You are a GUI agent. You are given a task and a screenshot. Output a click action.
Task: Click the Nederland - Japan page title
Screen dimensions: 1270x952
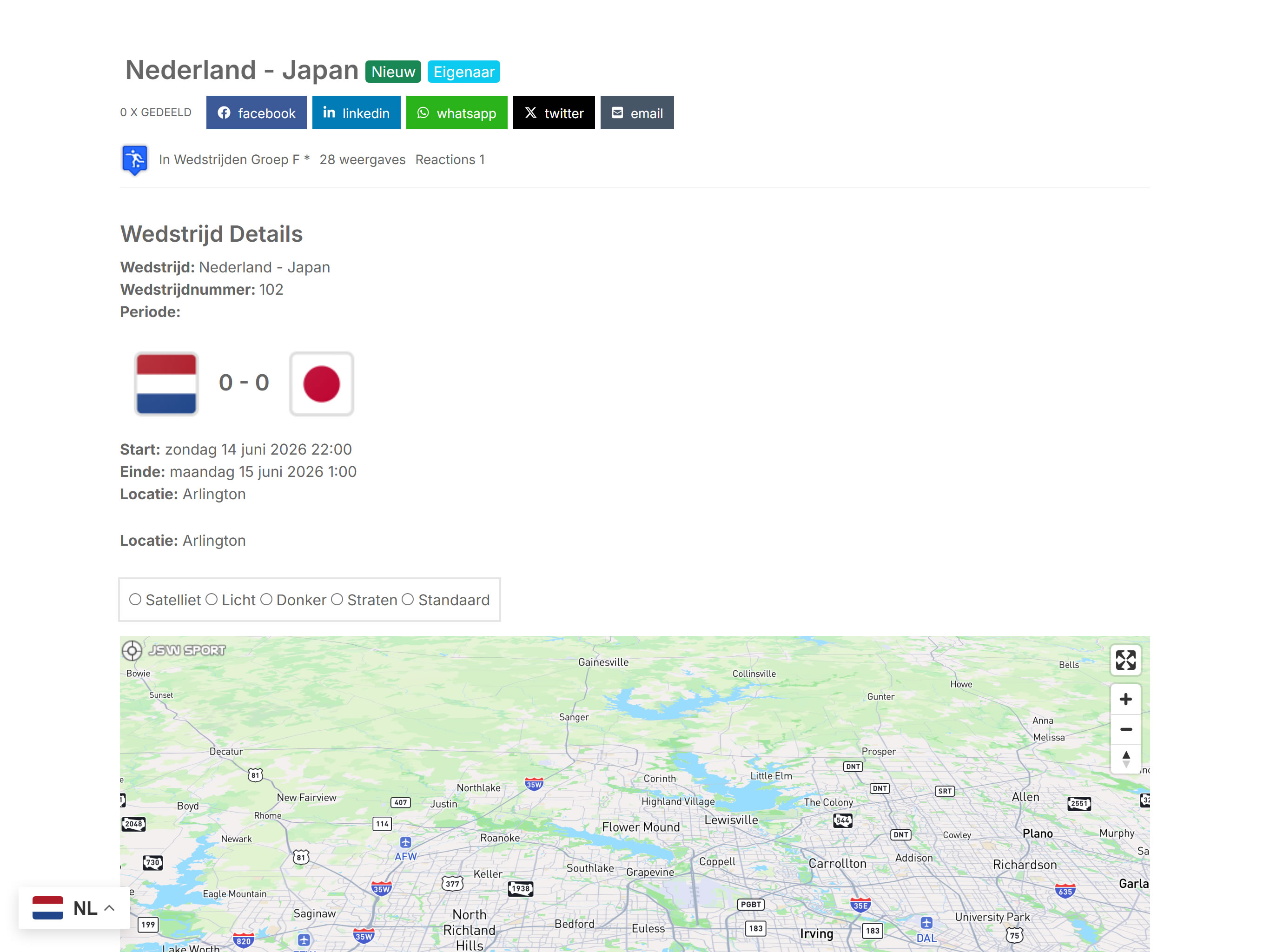click(242, 70)
